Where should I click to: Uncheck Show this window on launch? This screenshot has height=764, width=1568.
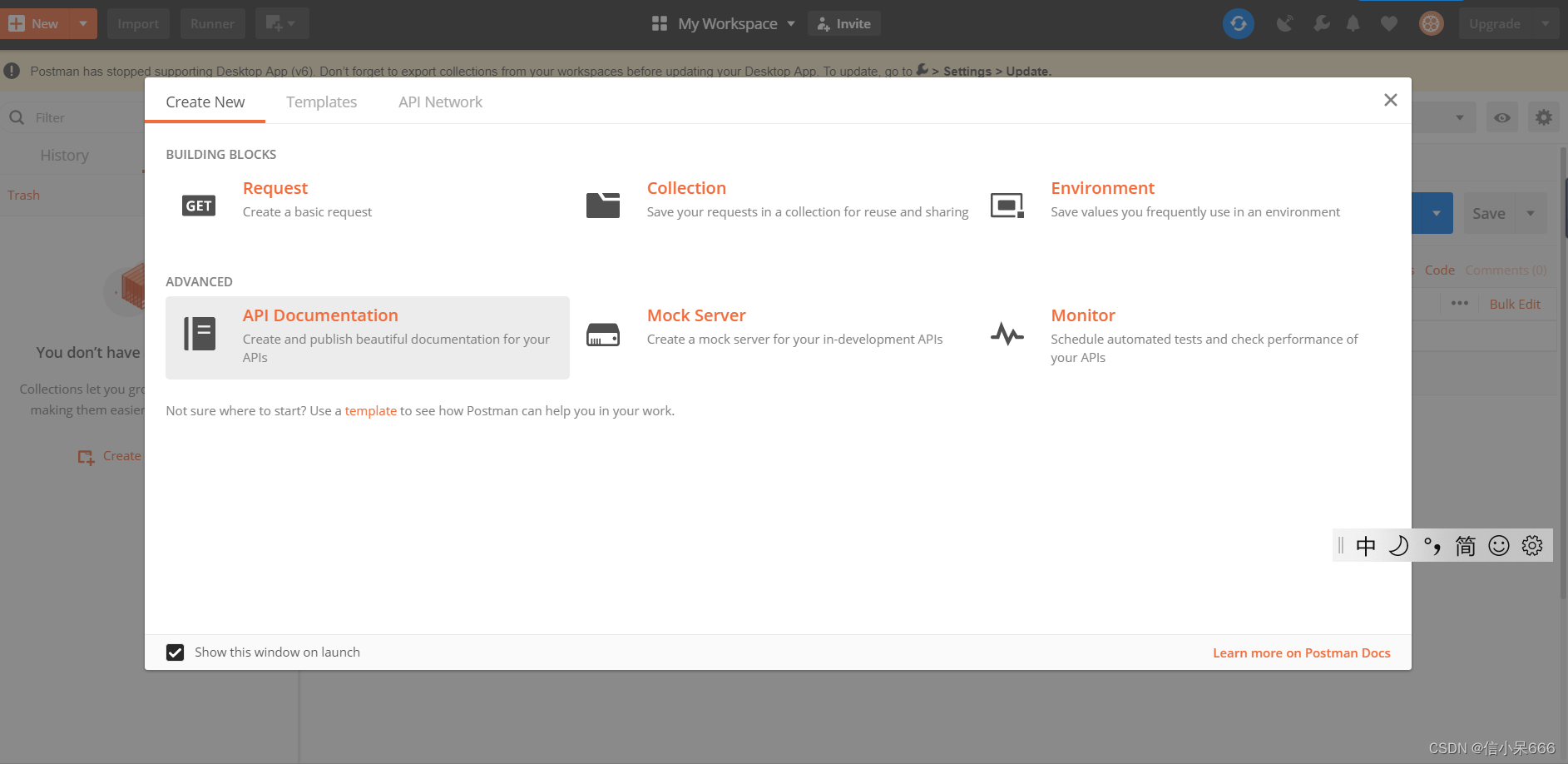coord(175,652)
